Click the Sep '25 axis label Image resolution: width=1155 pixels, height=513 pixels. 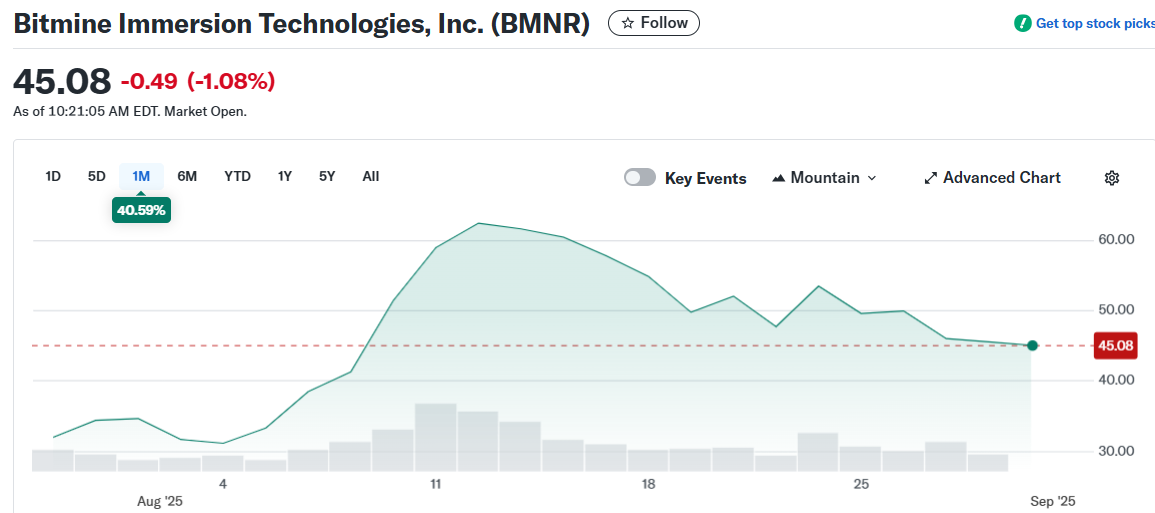1051,501
